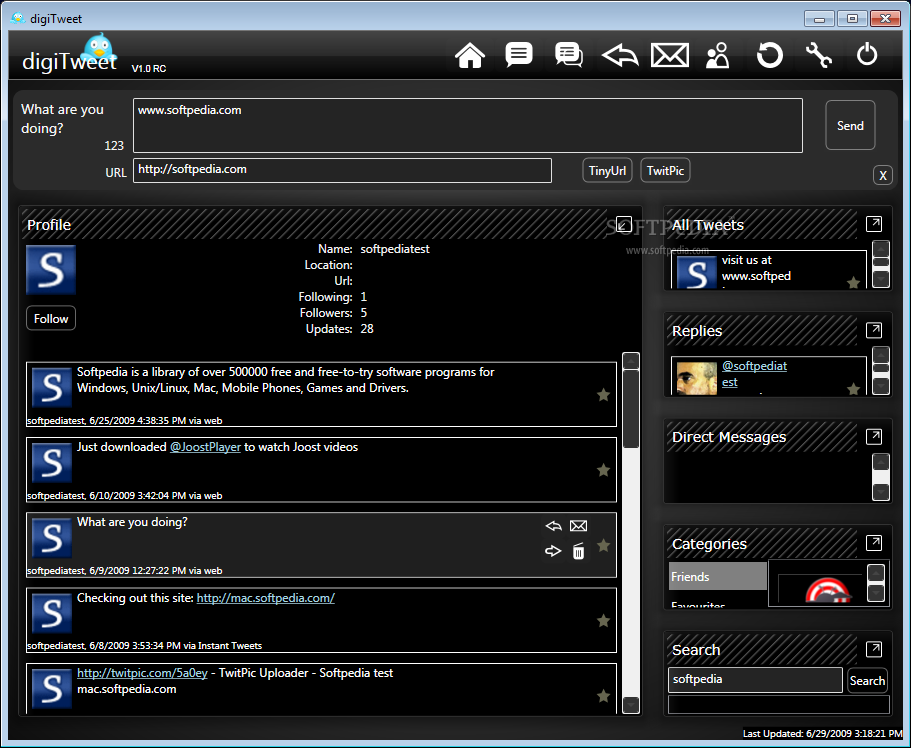The width and height of the screenshot is (911, 748).
Task: Click the profile avatar image
Action: coord(51,270)
